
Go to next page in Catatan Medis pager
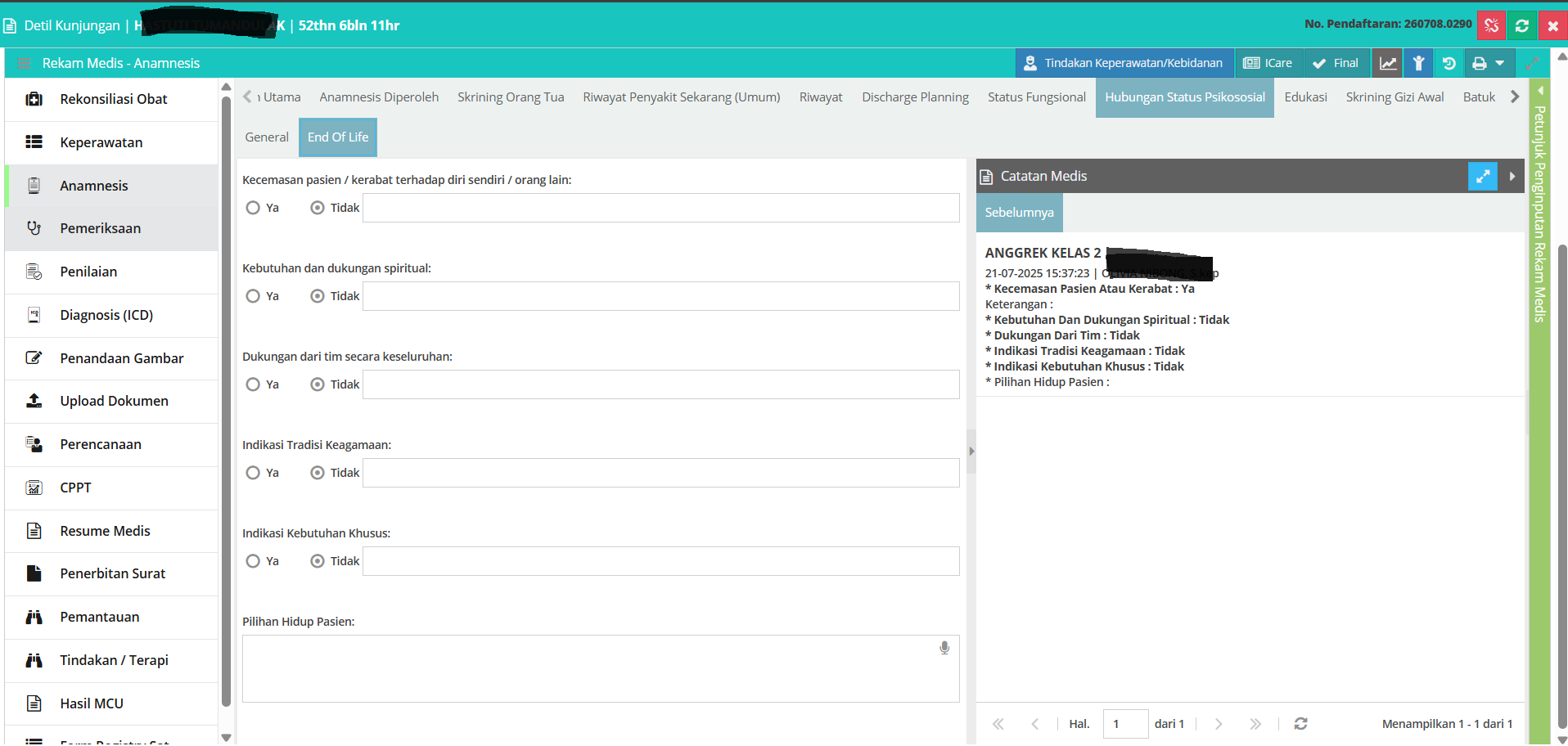(x=1218, y=724)
